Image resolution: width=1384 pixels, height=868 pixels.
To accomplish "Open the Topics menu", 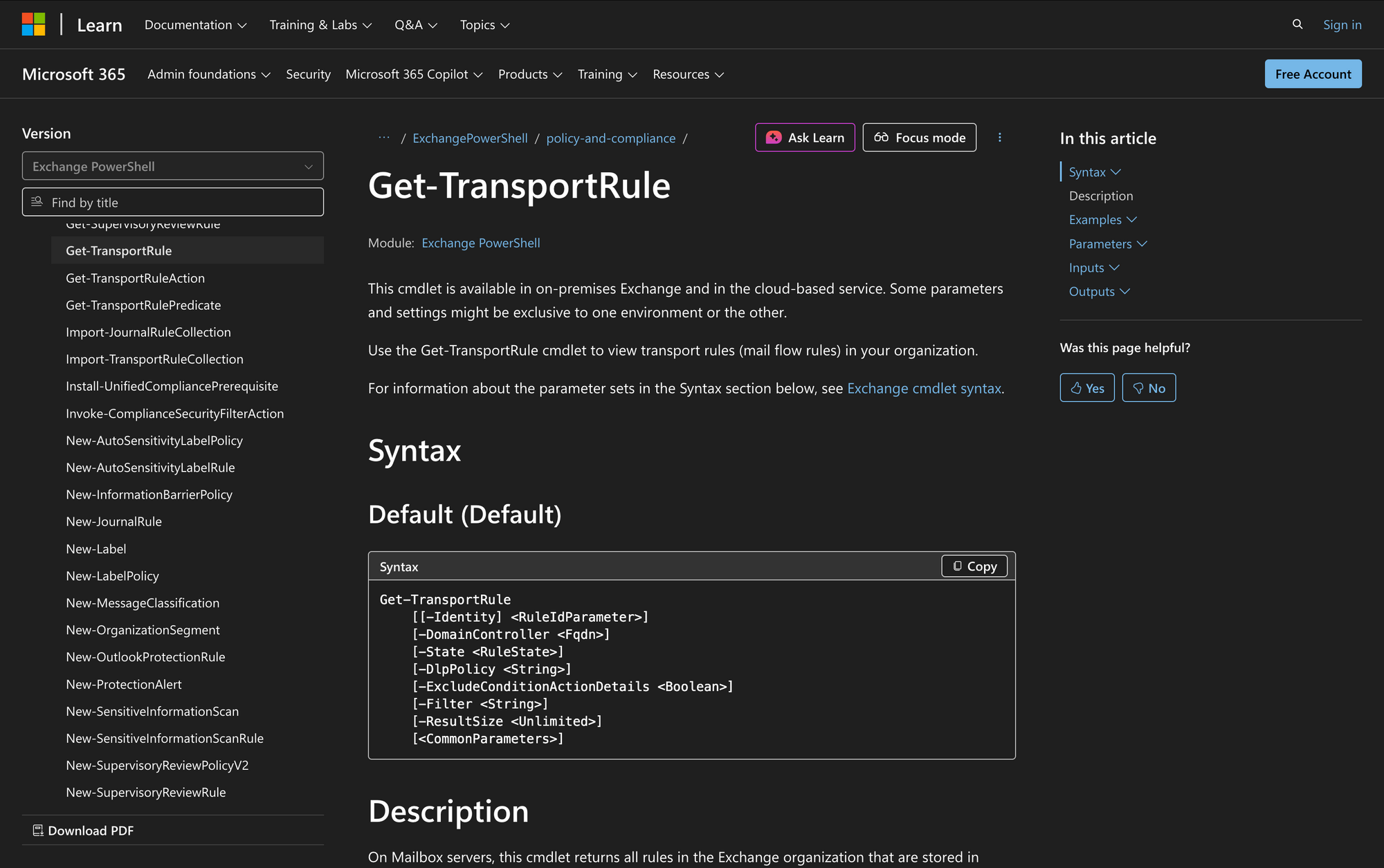I will click(484, 24).
